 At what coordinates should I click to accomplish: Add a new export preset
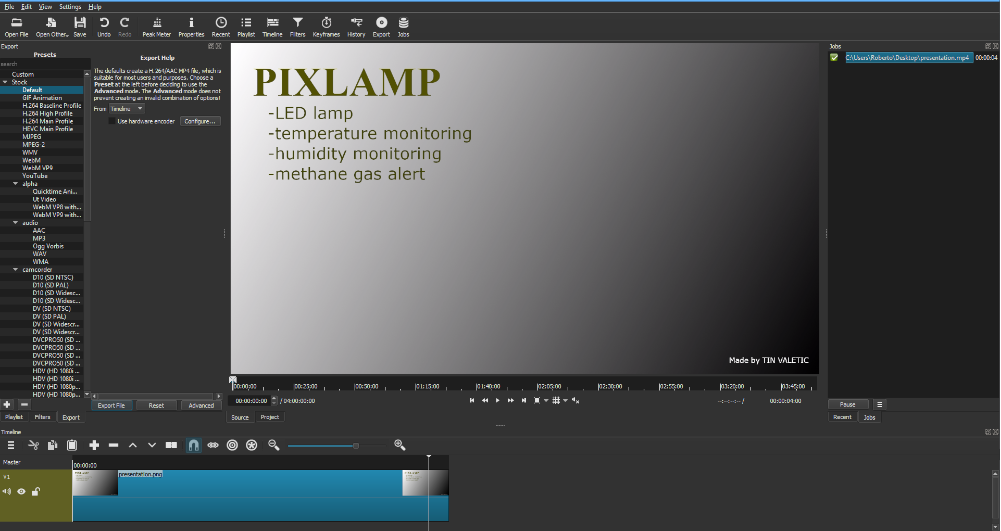click(7, 405)
